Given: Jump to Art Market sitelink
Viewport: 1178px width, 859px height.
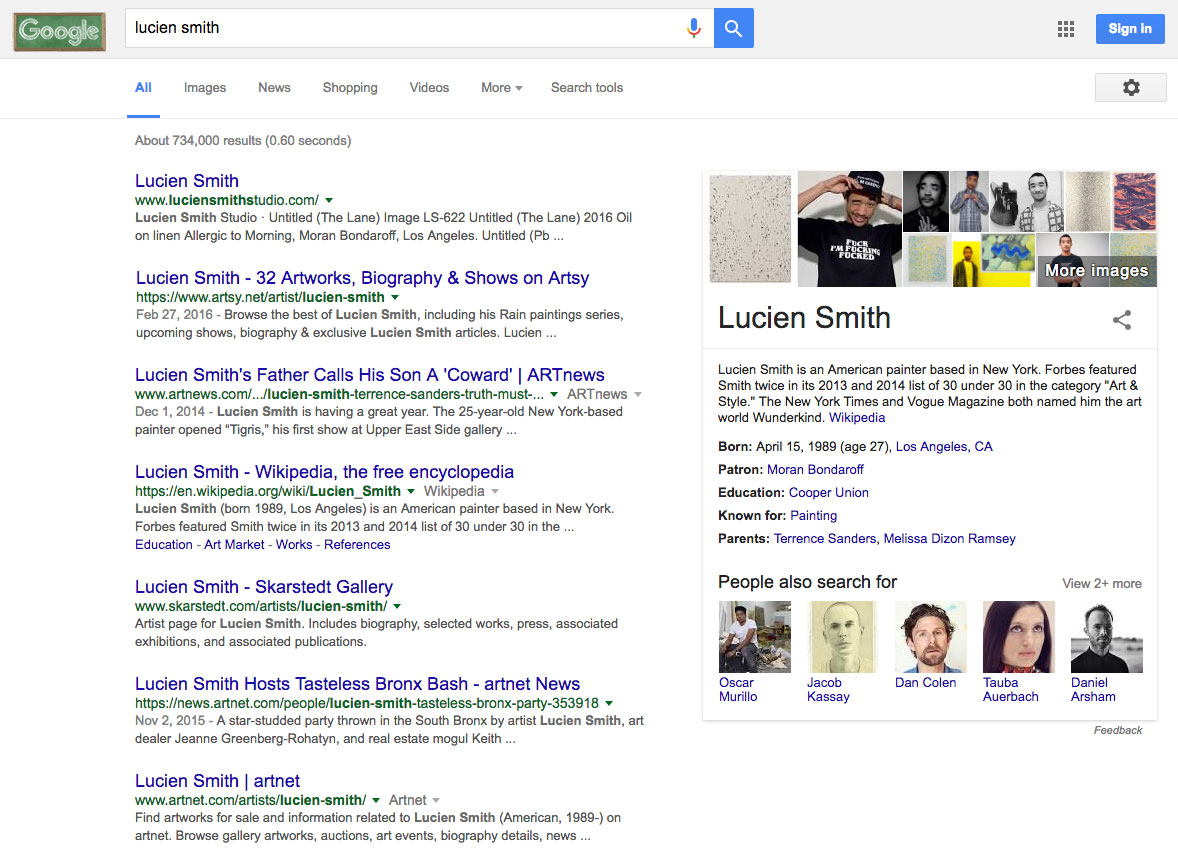Looking at the screenshot, I should tap(234, 545).
